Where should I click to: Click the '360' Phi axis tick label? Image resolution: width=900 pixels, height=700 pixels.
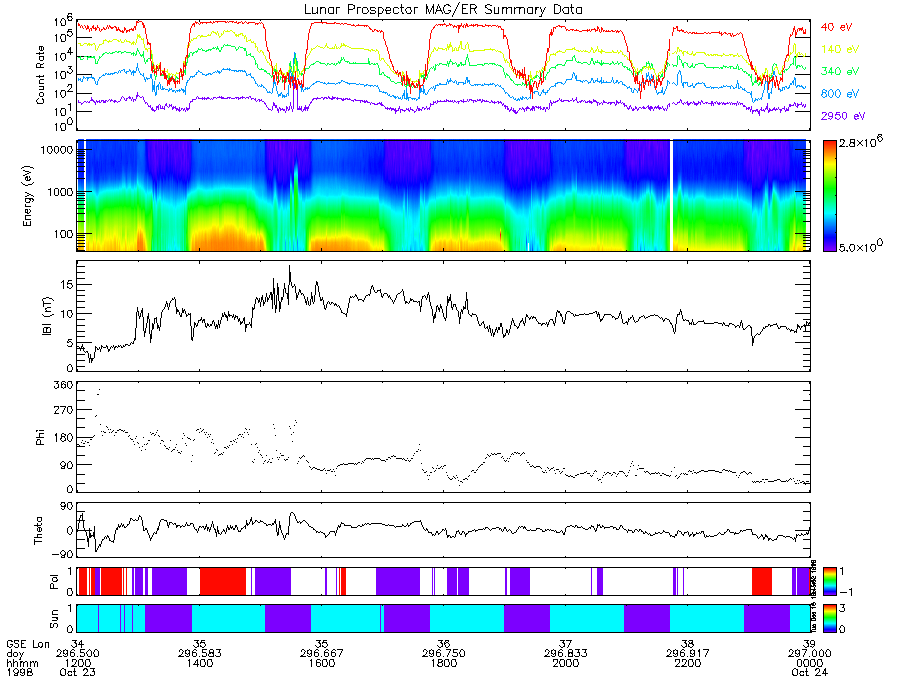pos(64,384)
